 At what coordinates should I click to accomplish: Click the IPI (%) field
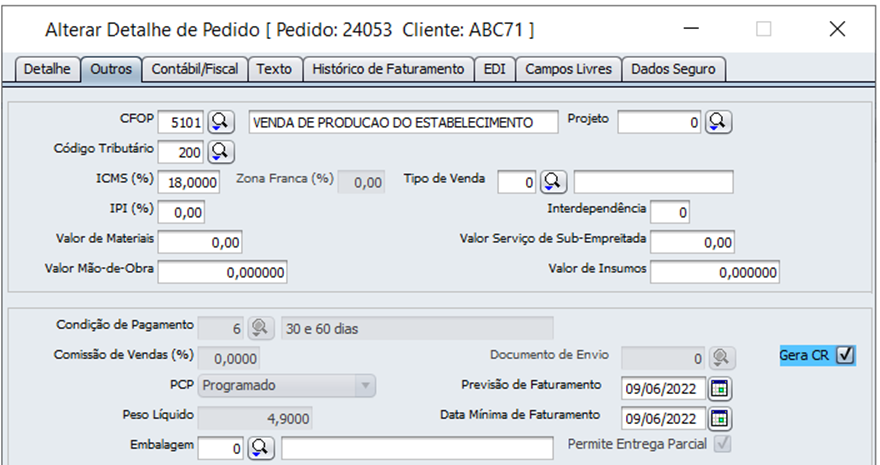click(x=181, y=212)
